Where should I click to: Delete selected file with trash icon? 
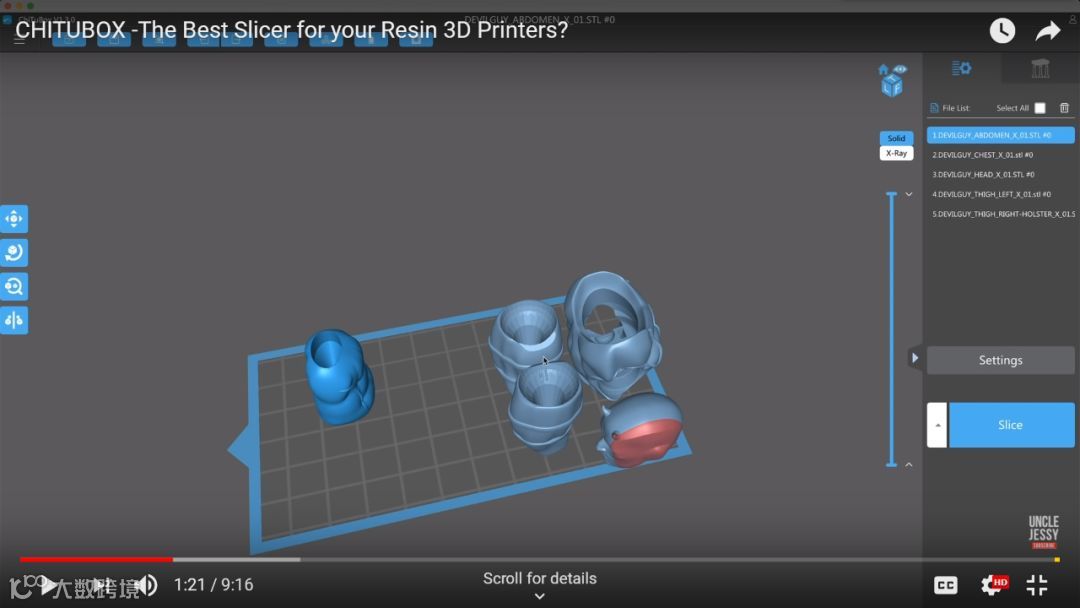click(1064, 107)
